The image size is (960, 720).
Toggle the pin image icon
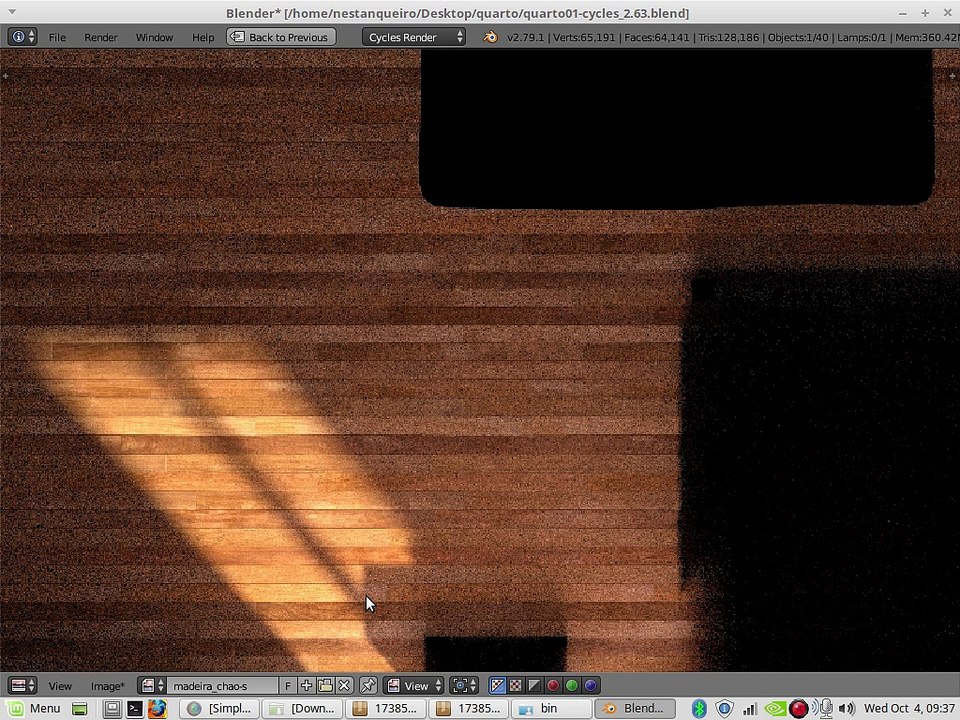(368, 686)
